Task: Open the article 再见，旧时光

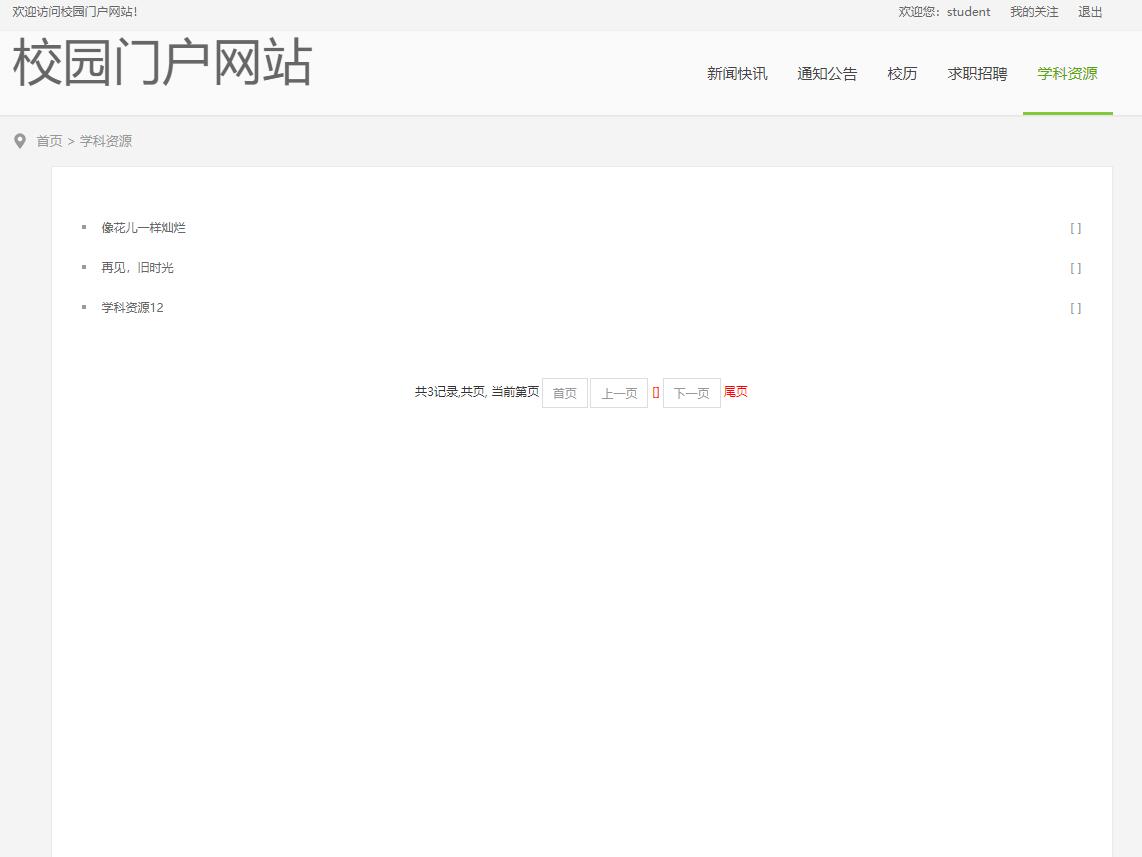Action: click(x=136, y=267)
